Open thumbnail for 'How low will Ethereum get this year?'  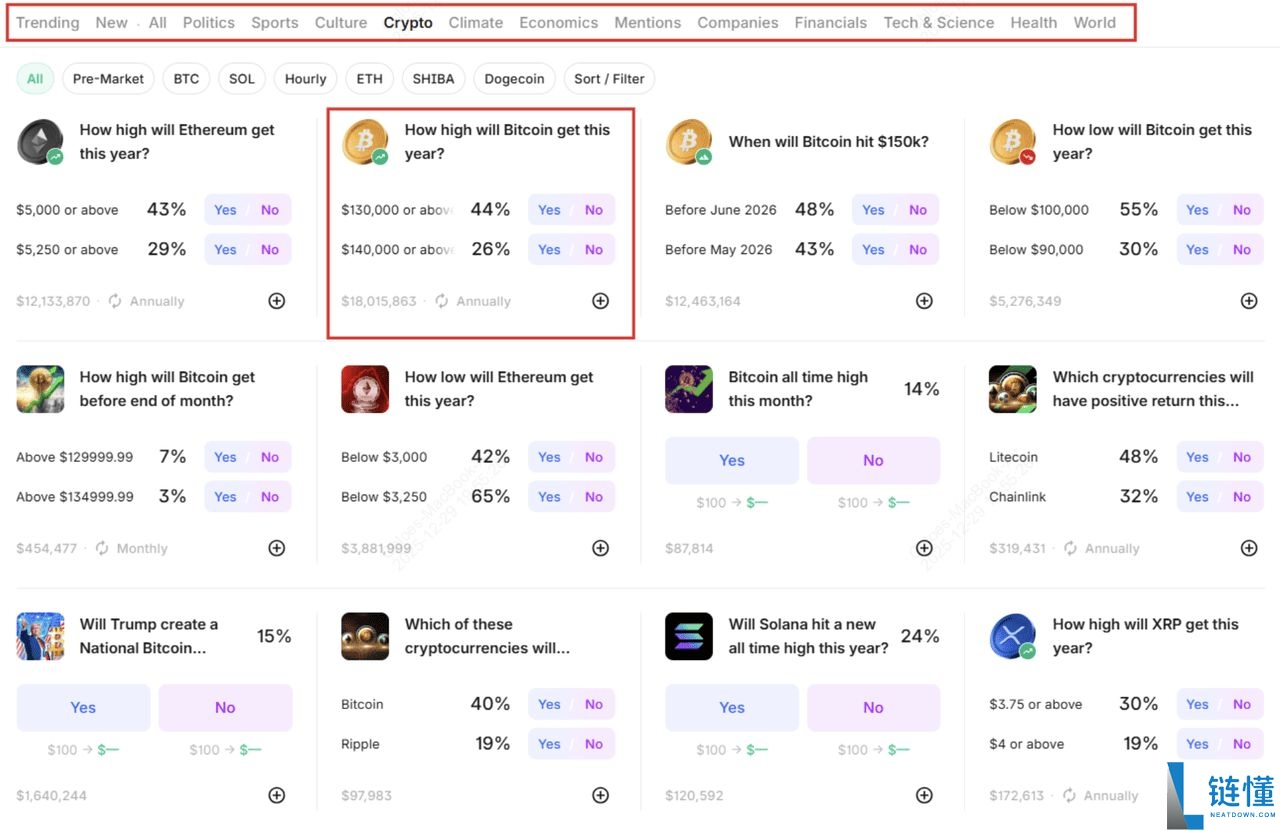pyautogui.click(x=365, y=389)
